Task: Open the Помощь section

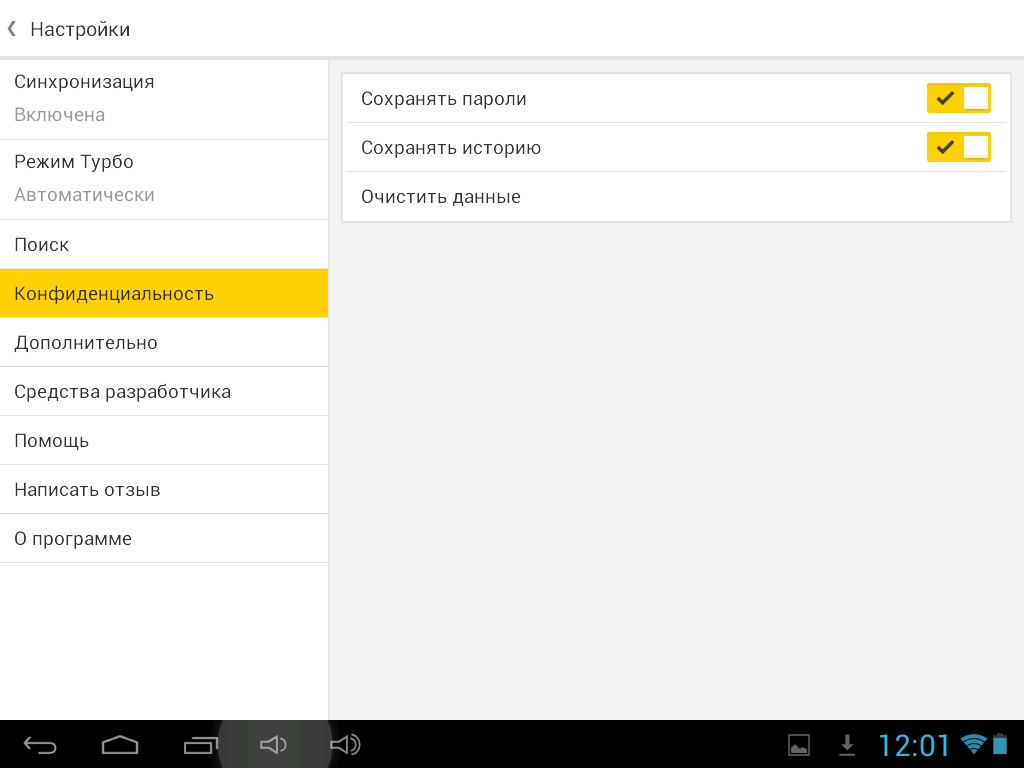Action: coord(164,440)
